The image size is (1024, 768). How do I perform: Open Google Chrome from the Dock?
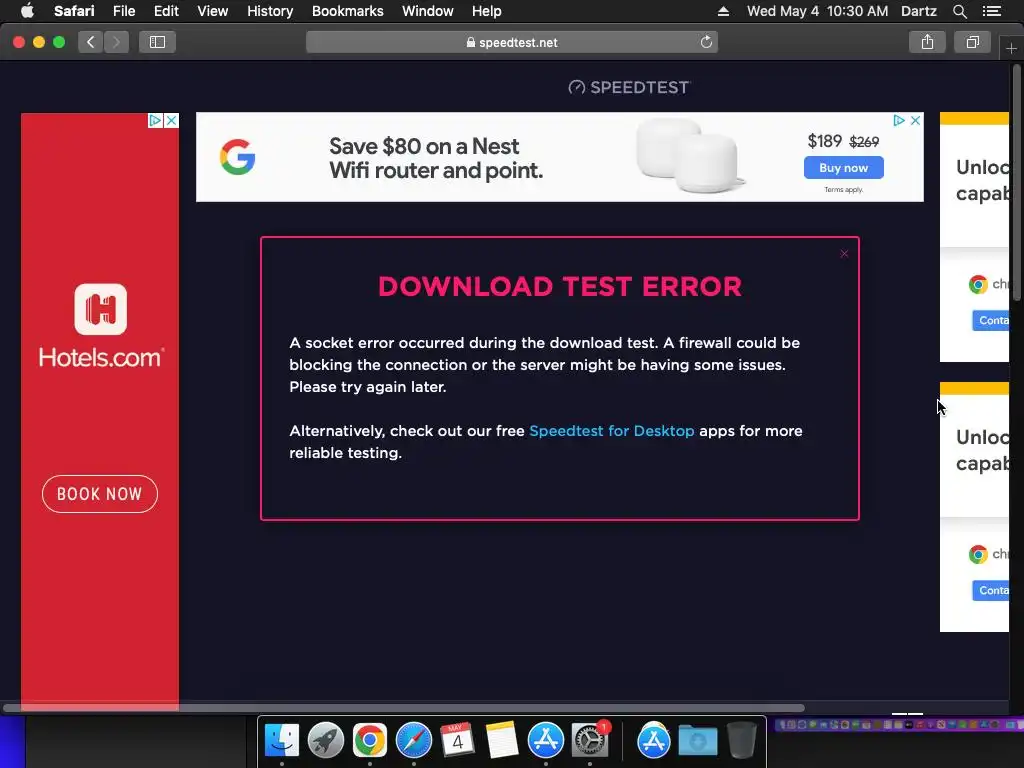370,741
